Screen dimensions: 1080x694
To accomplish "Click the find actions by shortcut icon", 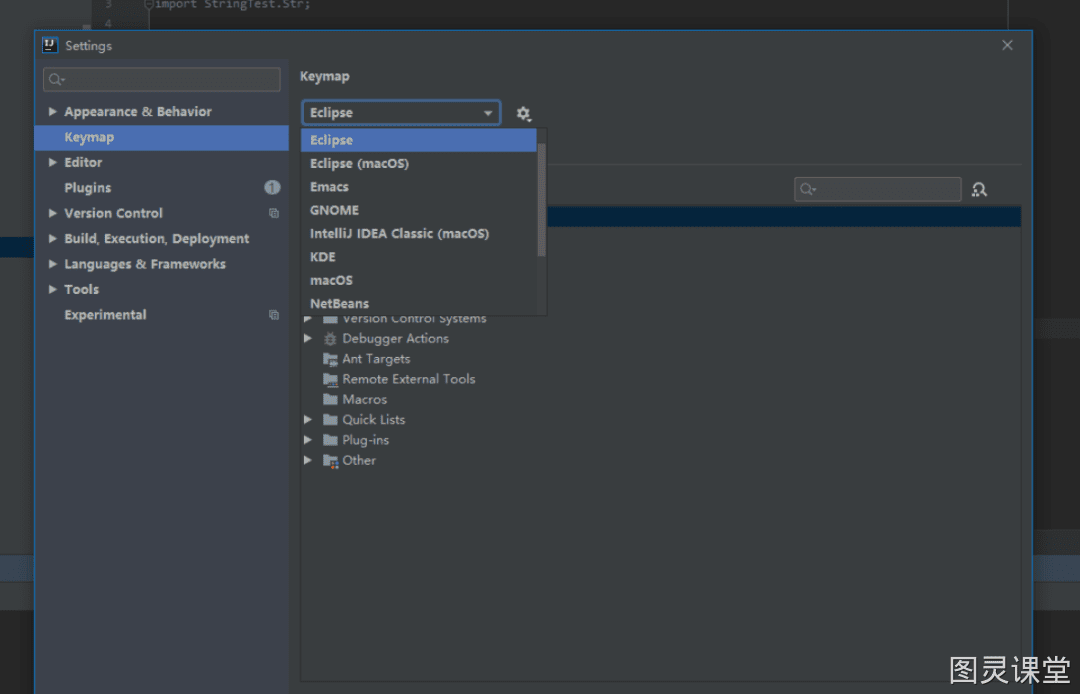I will click(979, 189).
